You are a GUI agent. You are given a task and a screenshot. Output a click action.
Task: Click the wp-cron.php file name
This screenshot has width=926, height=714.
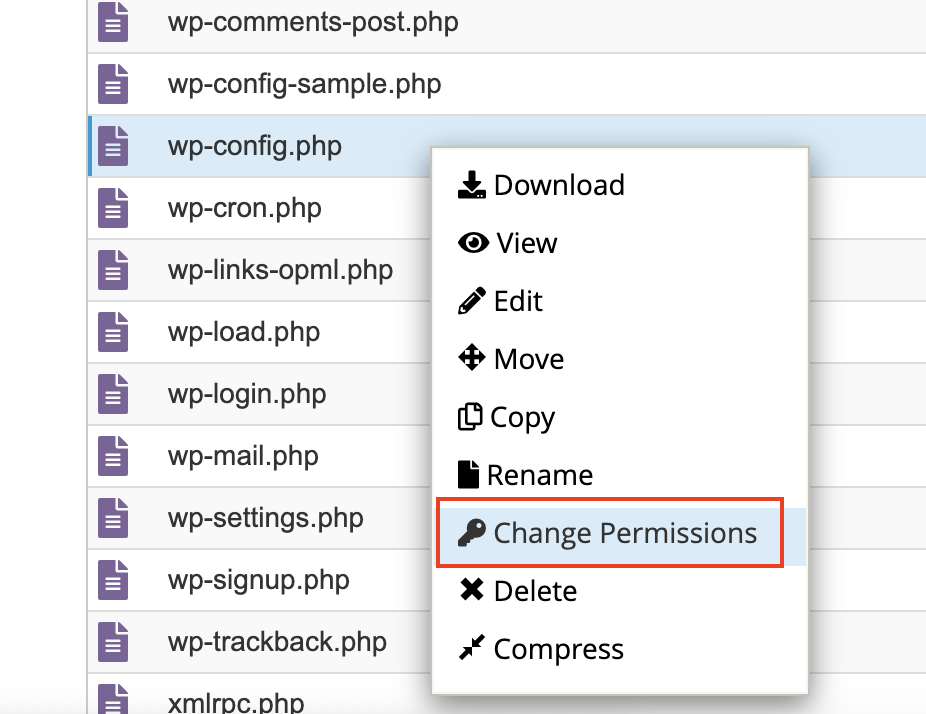click(244, 208)
